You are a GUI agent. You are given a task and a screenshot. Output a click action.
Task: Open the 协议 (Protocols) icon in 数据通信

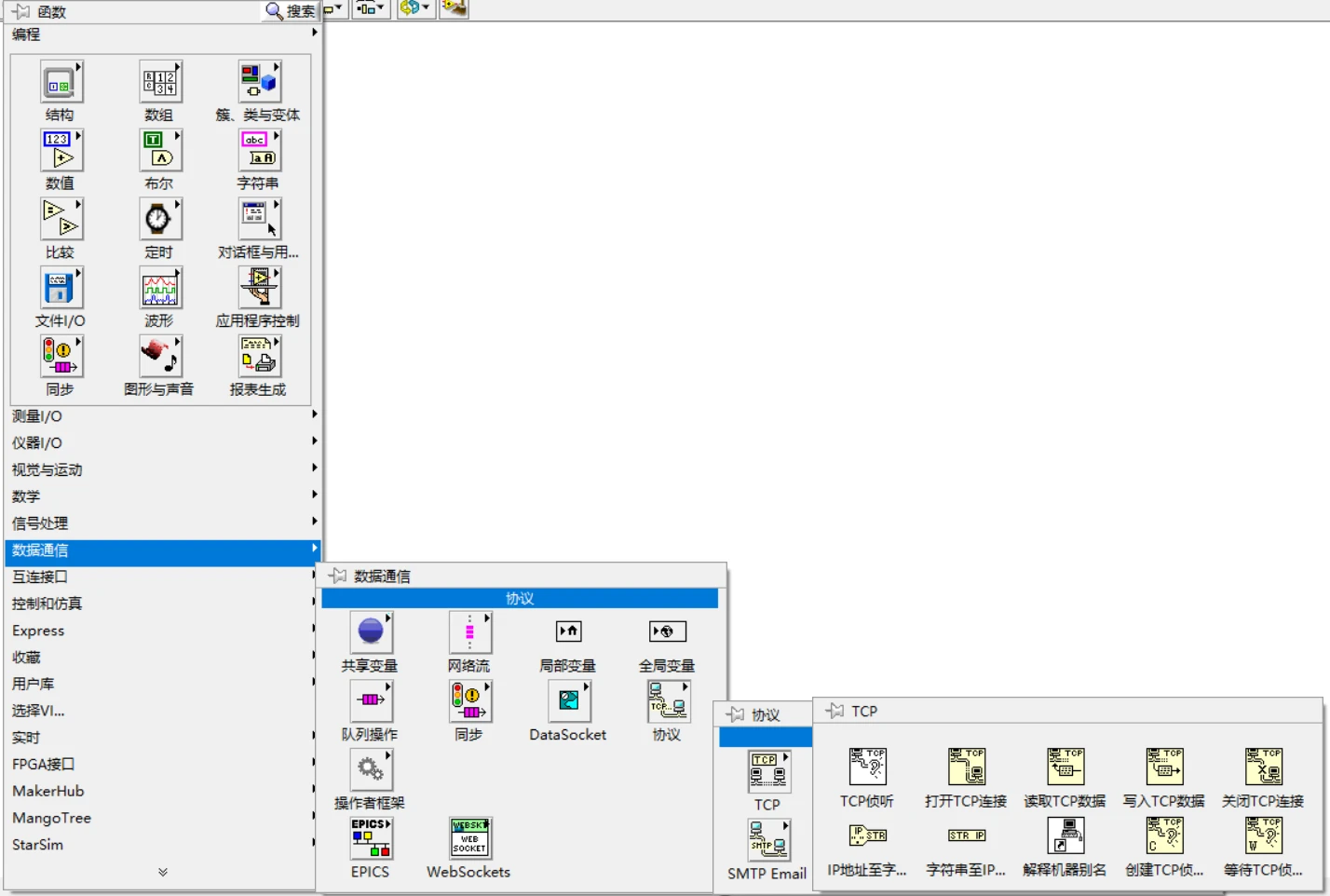pos(668,701)
